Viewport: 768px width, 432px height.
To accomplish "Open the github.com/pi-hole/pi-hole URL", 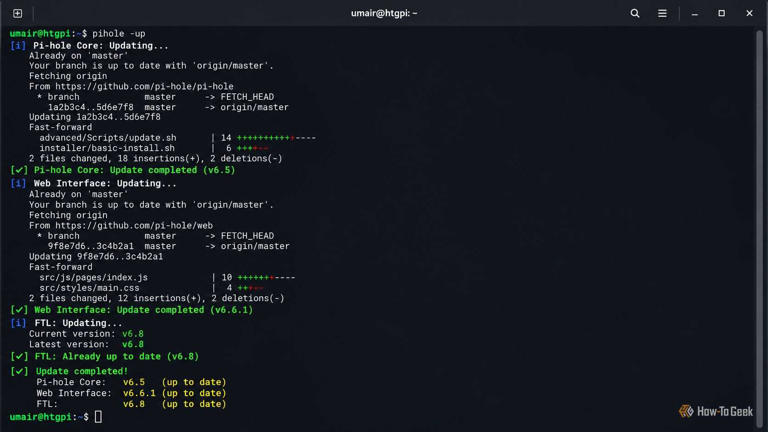I will (144, 86).
